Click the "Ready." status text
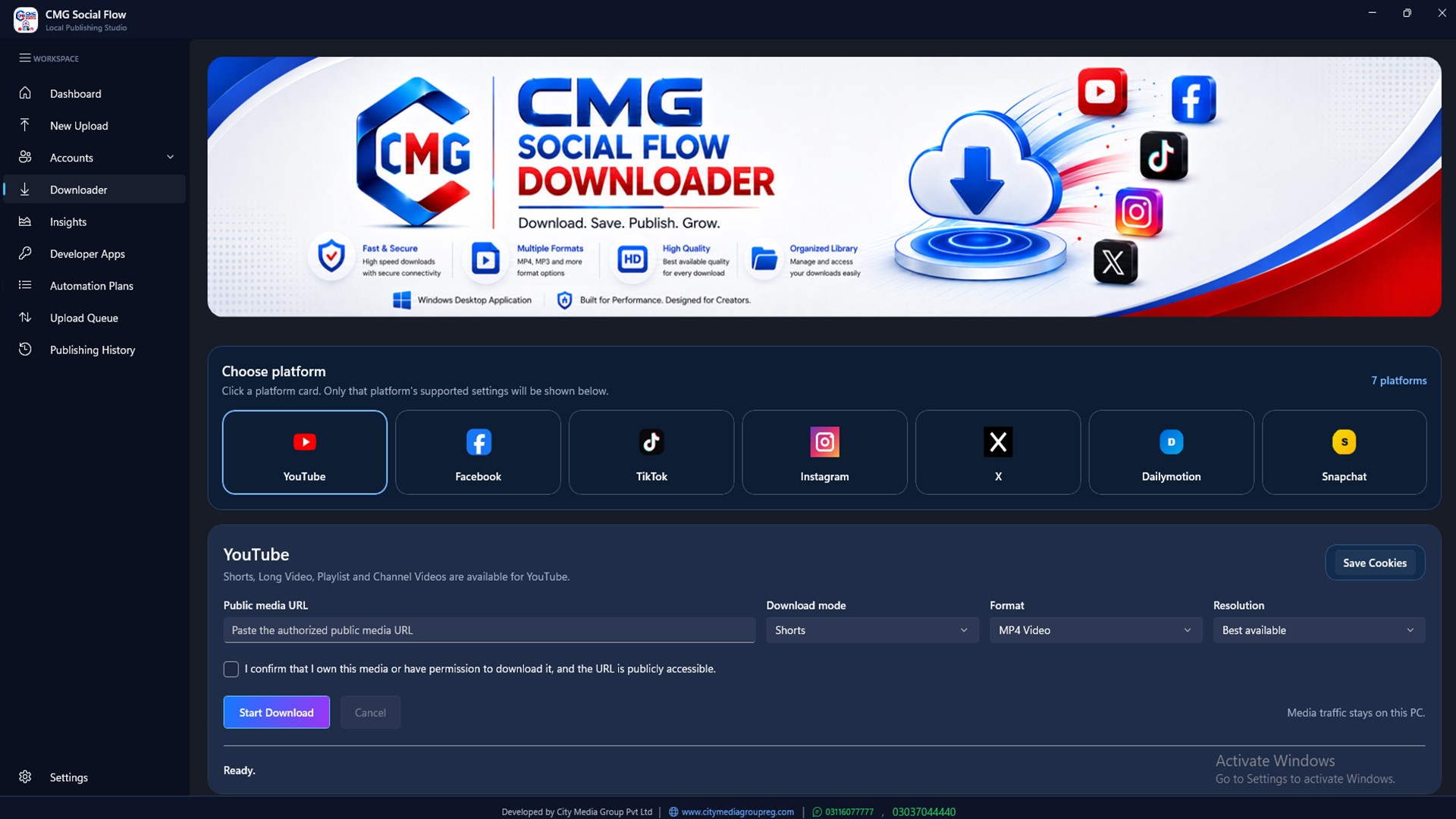 click(x=239, y=770)
